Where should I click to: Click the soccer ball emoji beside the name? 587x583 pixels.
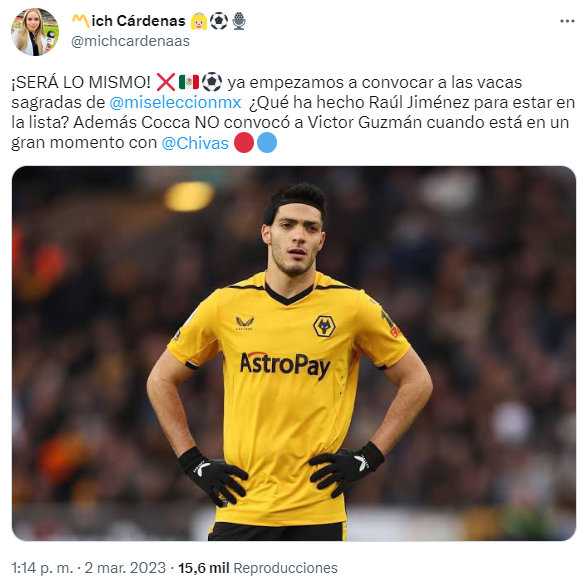[219, 21]
